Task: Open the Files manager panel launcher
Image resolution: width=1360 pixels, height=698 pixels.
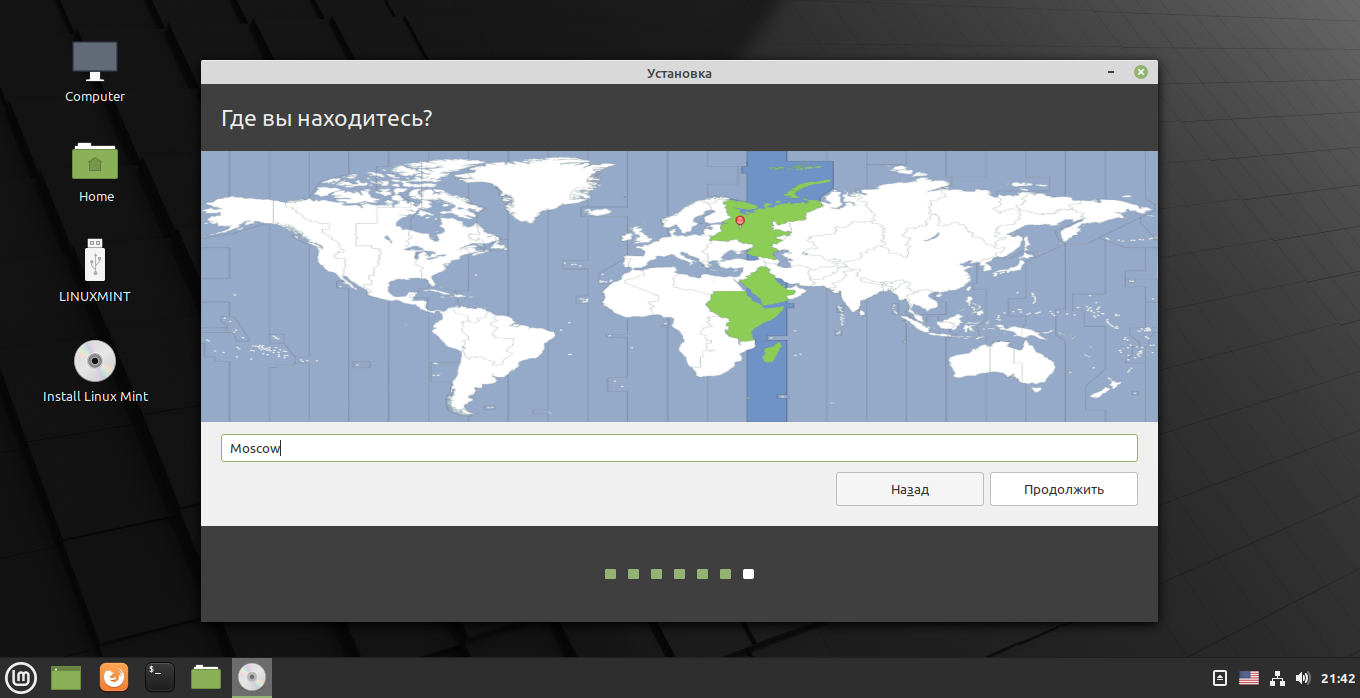Action: pos(206,677)
